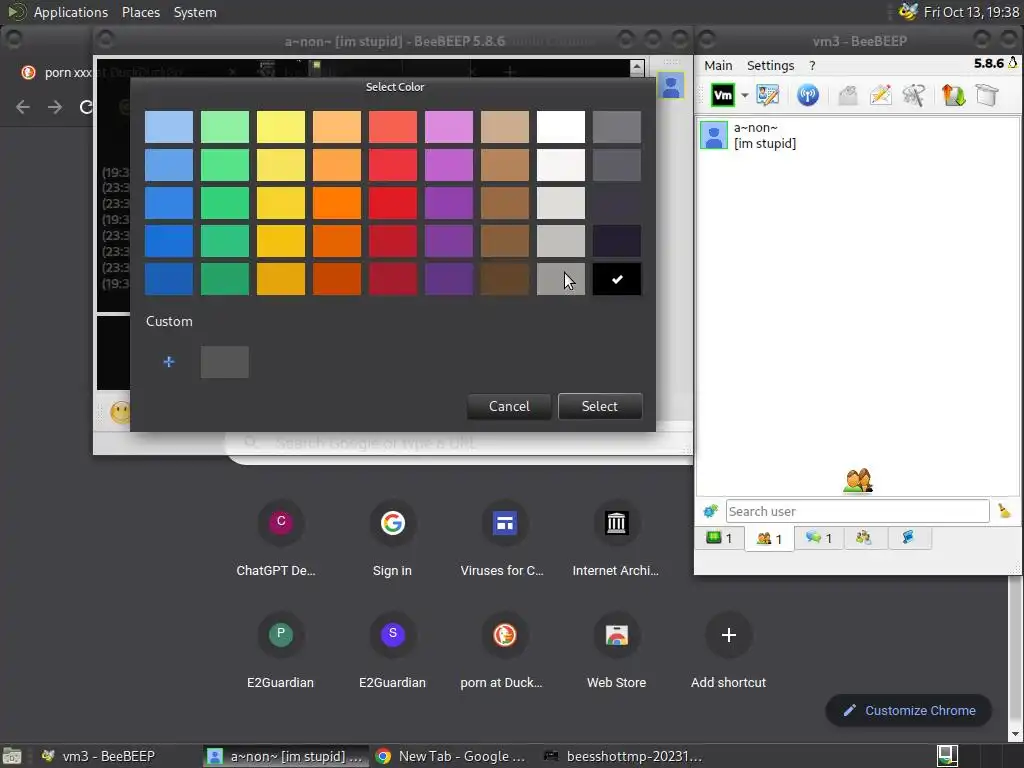The image size is (1024, 768).
Task: Switch to beesshottmp-20231... in the taskbar
Action: click(x=624, y=756)
